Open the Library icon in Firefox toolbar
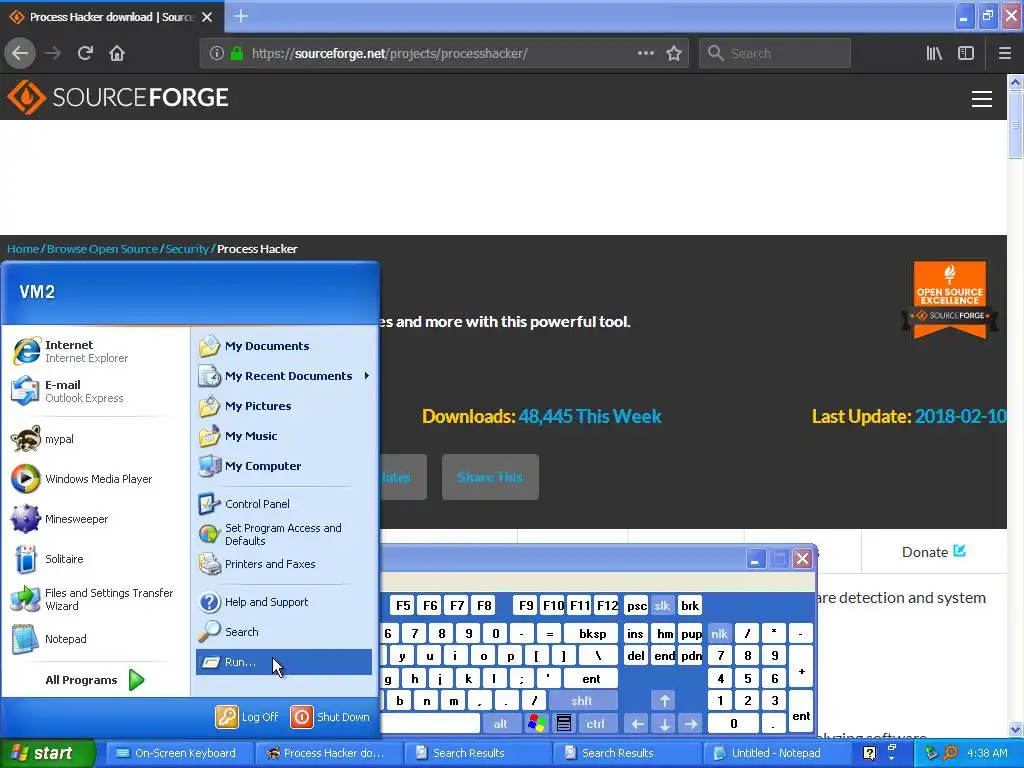The height and width of the screenshot is (768, 1024). pos(934,53)
